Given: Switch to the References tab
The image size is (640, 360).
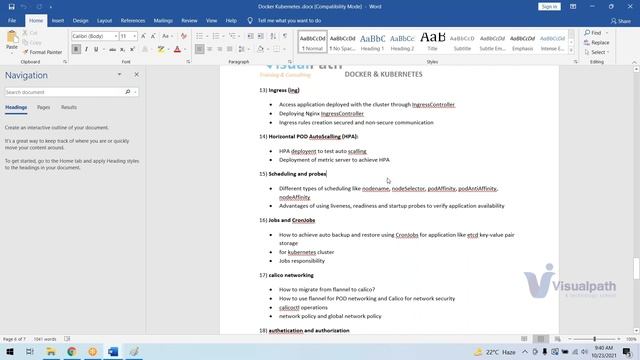Looking at the screenshot, I should coord(133,20).
